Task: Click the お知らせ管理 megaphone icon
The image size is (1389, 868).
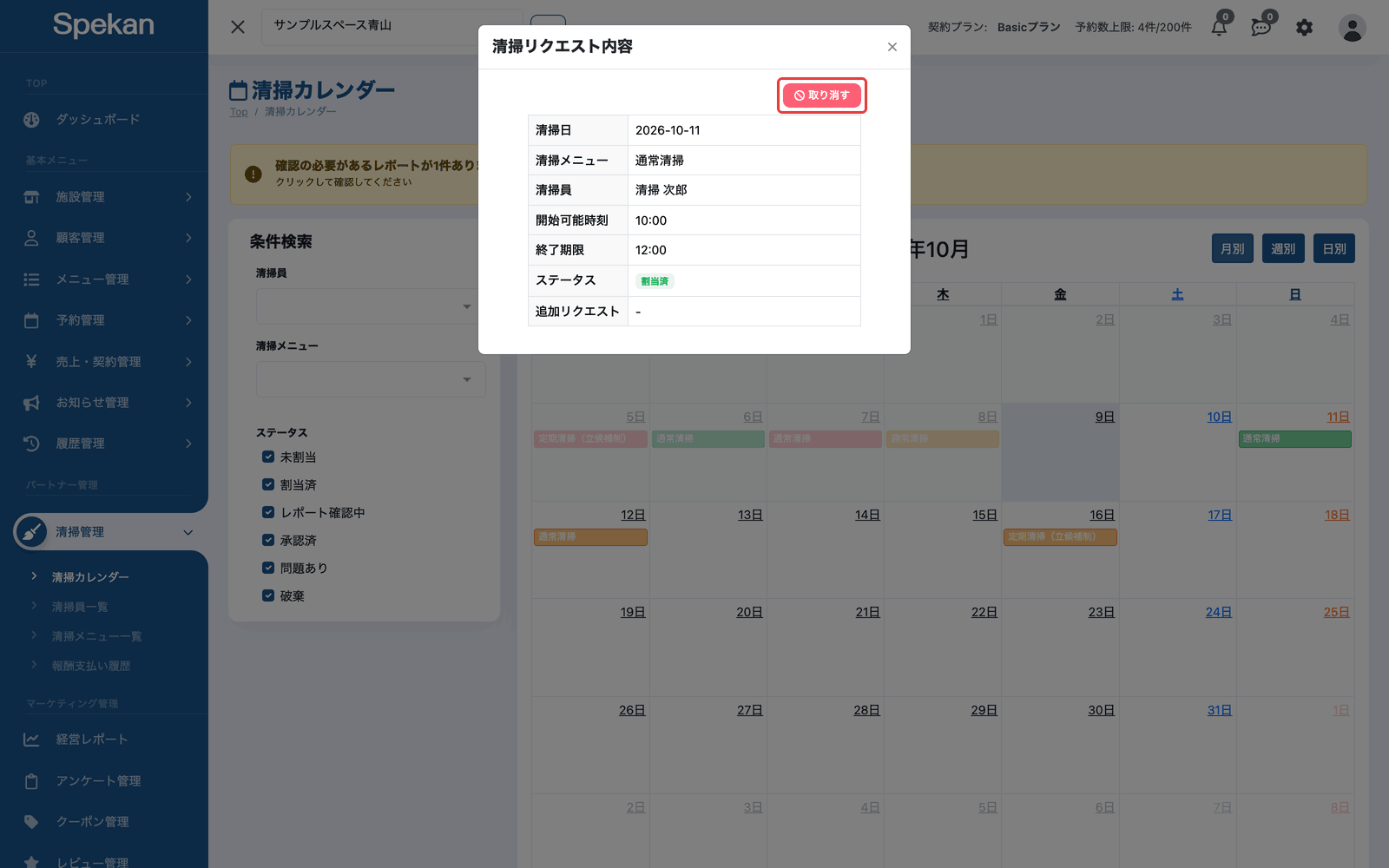Action: pyautogui.click(x=32, y=403)
